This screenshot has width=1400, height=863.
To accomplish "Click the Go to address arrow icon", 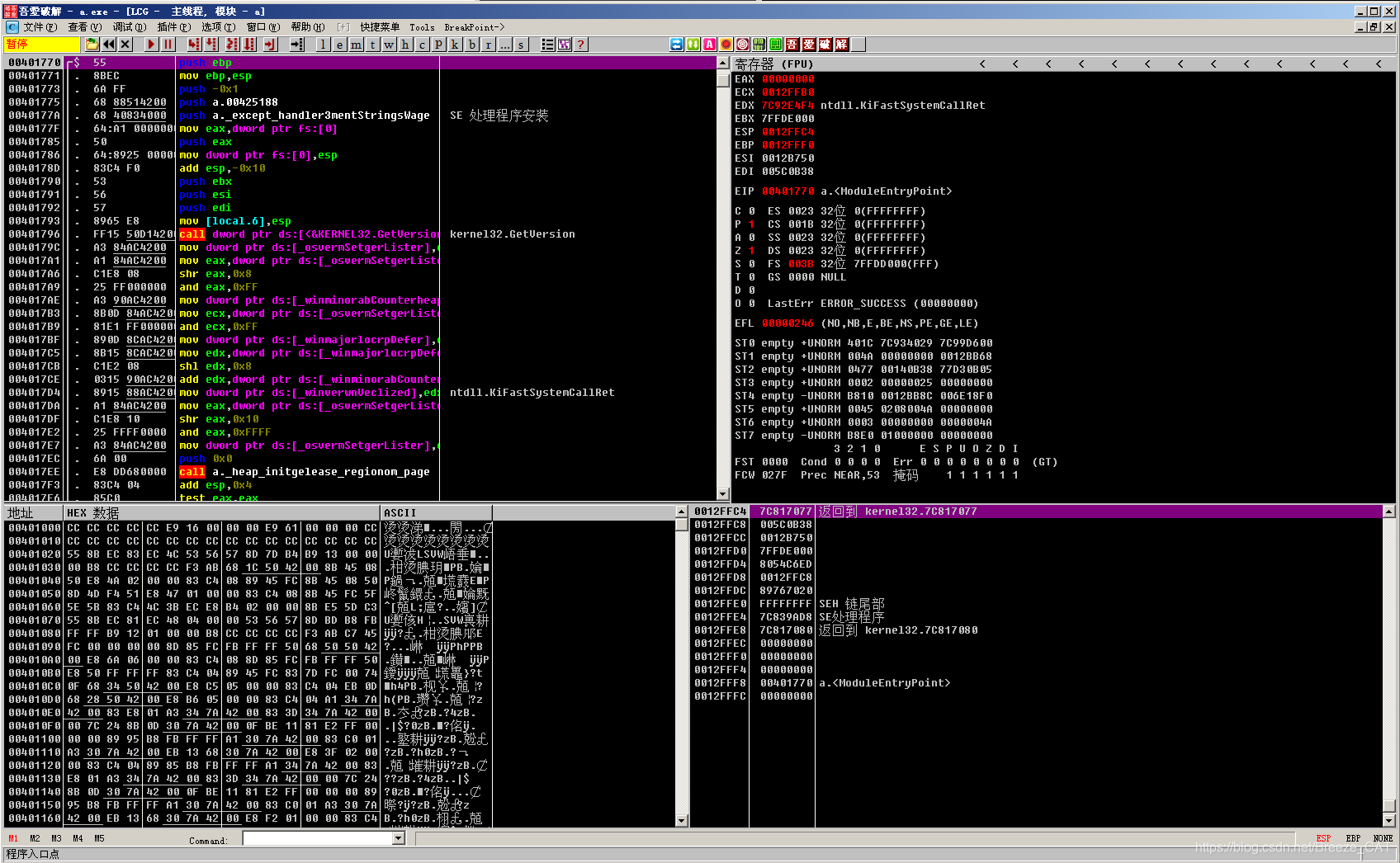I will (298, 45).
